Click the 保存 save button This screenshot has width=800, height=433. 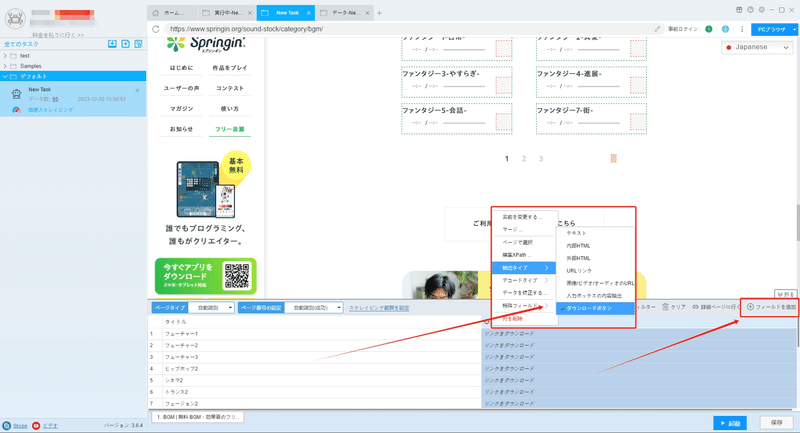click(x=776, y=423)
